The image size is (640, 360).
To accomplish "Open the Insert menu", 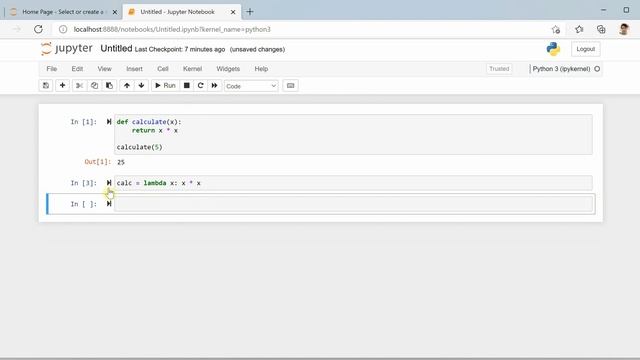I will [134, 69].
